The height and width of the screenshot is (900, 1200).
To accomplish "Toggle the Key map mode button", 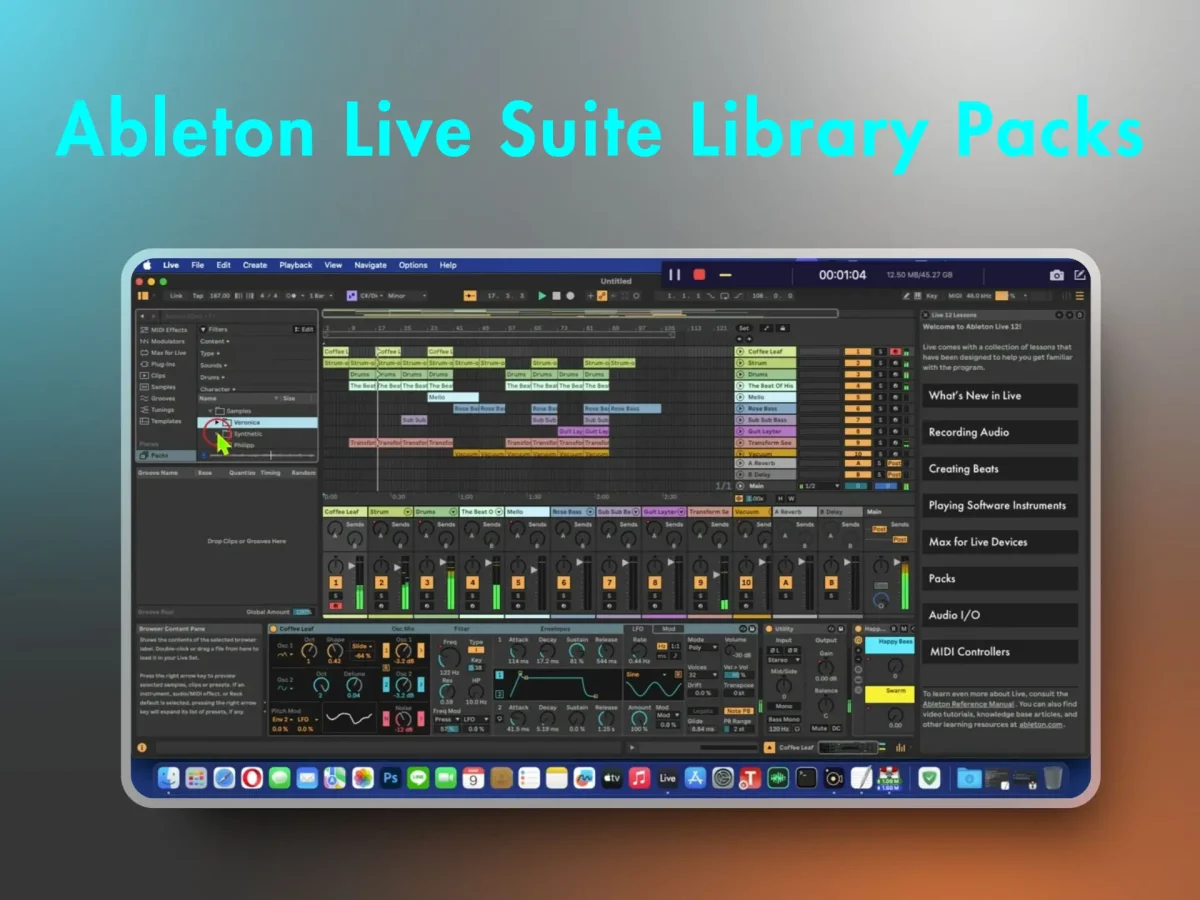I will pyautogui.click(x=932, y=296).
